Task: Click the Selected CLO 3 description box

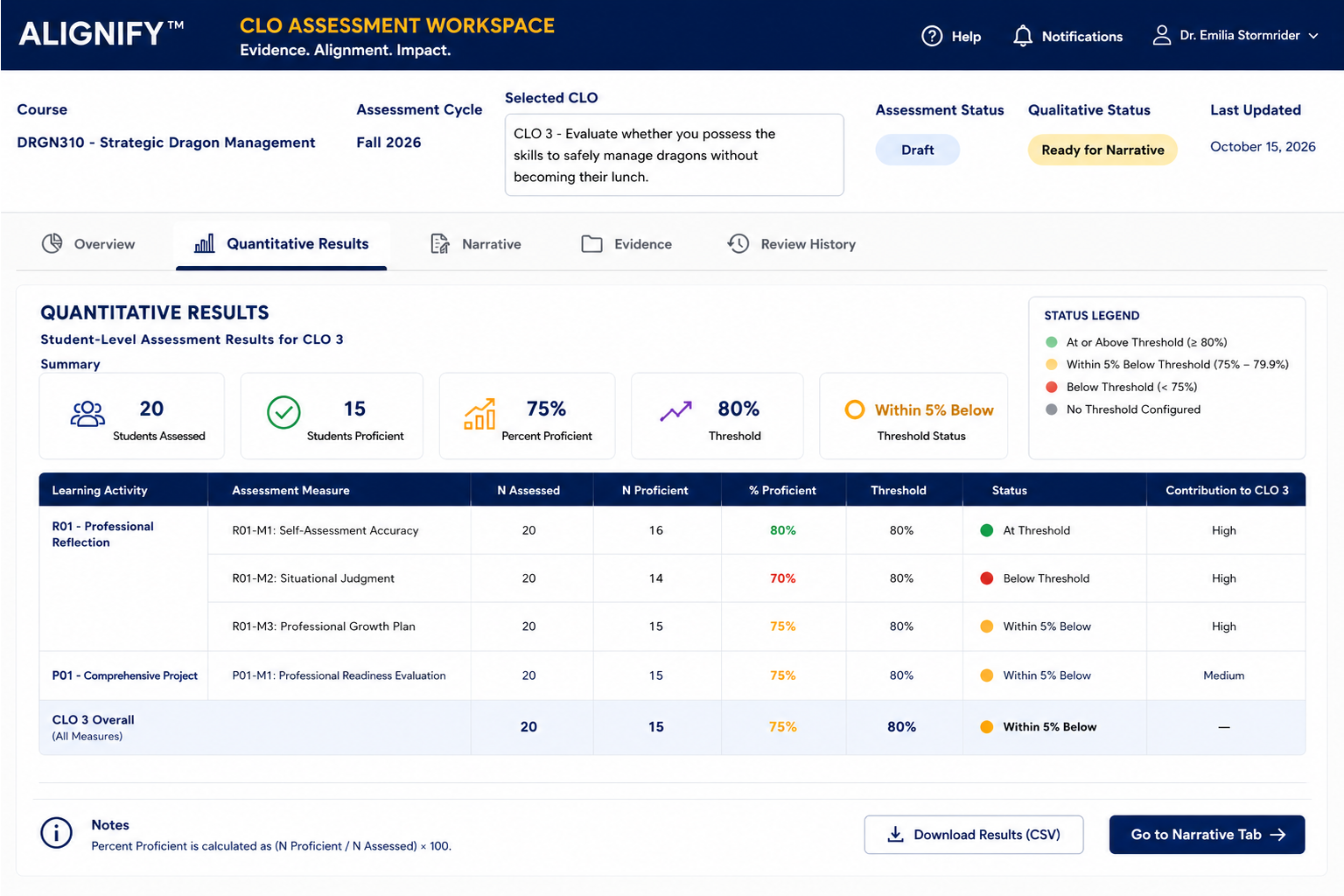Action: (675, 155)
